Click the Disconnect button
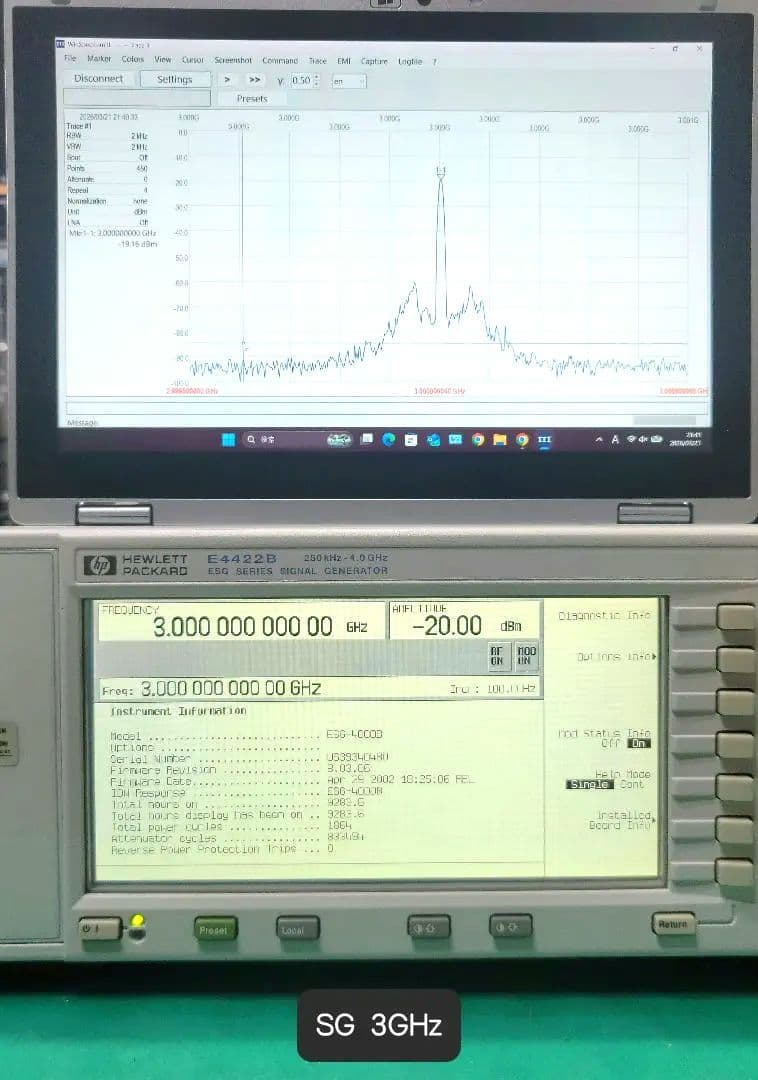 98,79
